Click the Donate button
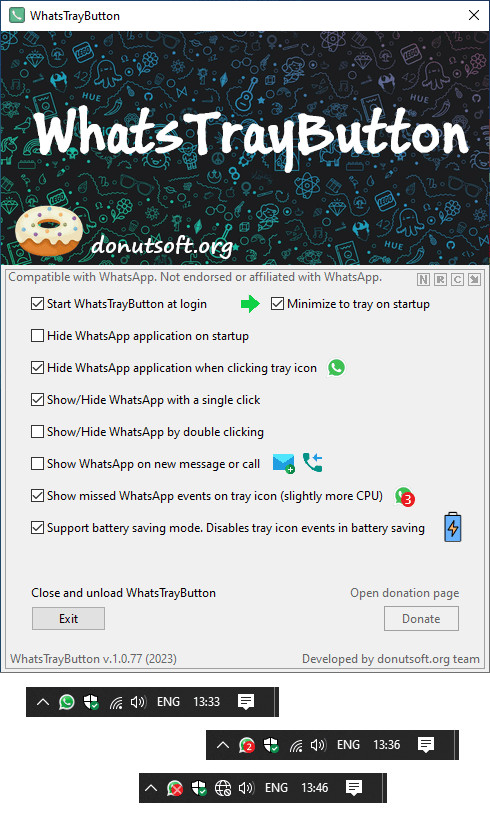The image size is (490, 813). (x=421, y=619)
